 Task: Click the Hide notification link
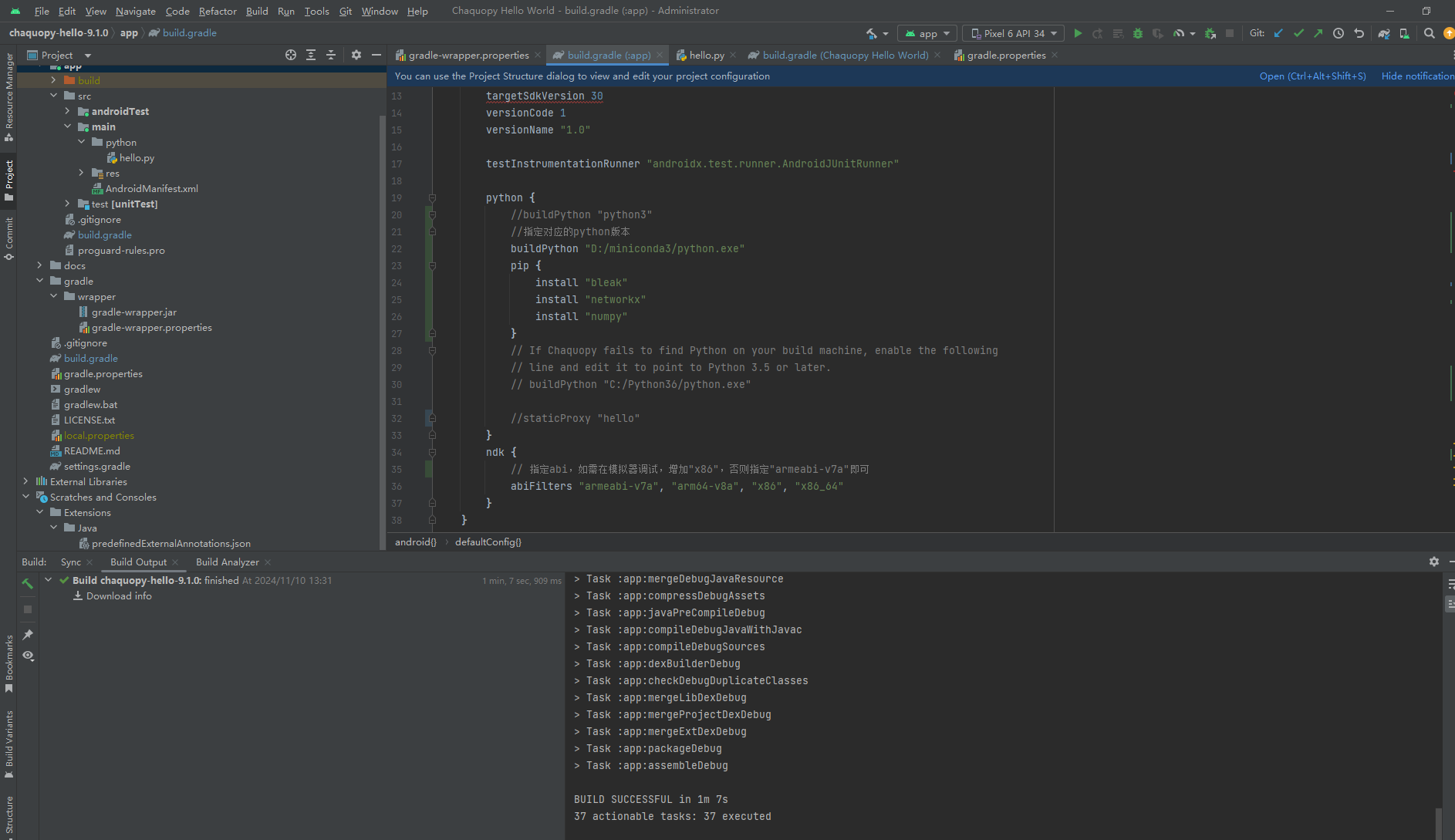[x=1415, y=76]
